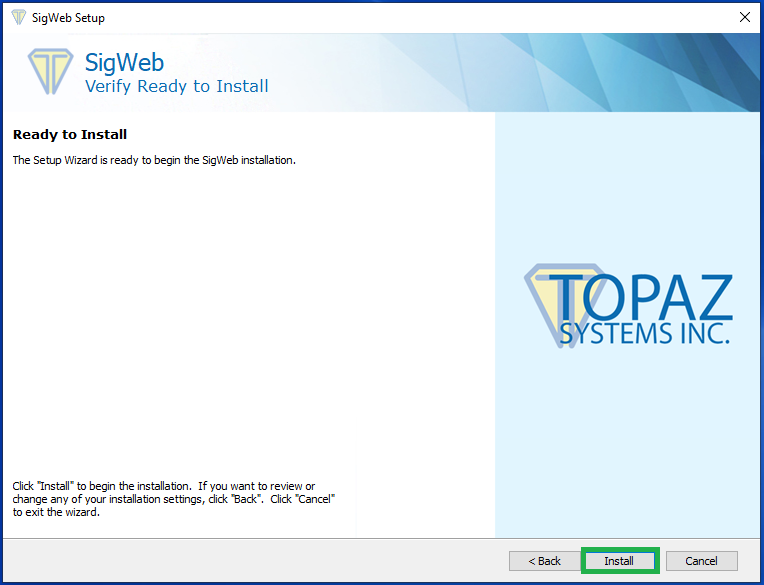This screenshot has width=764, height=585.
Task: Click the Install button to begin installation
Action: [619, 561]
